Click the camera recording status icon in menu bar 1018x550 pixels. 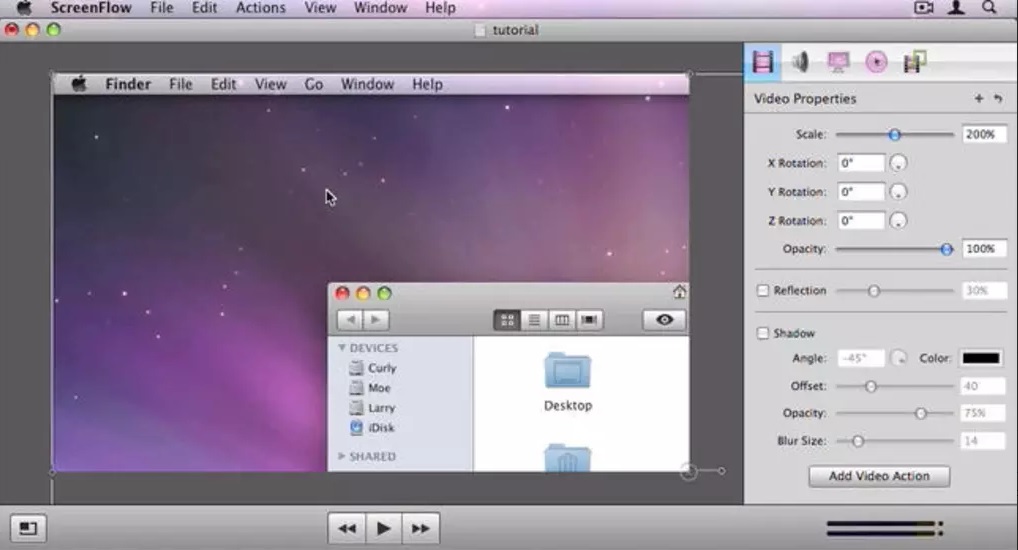click(923, 8)
